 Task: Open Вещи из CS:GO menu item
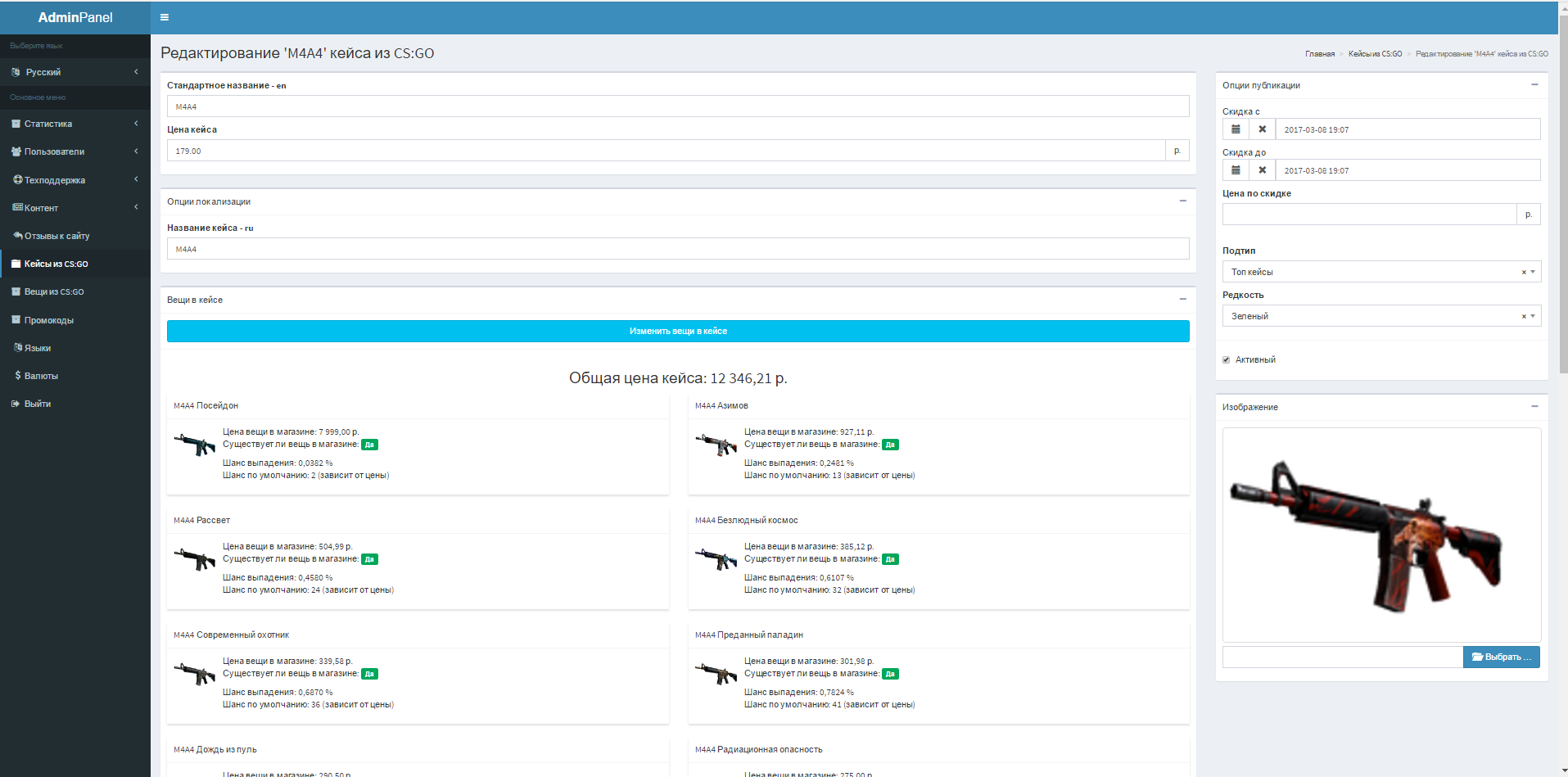pos(75,291)
